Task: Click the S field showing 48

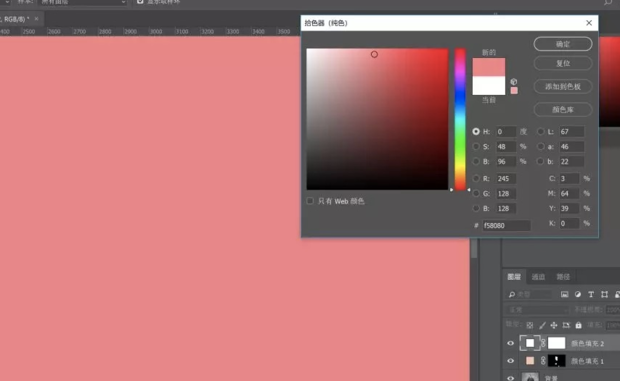Action: (x=506, y=147)
